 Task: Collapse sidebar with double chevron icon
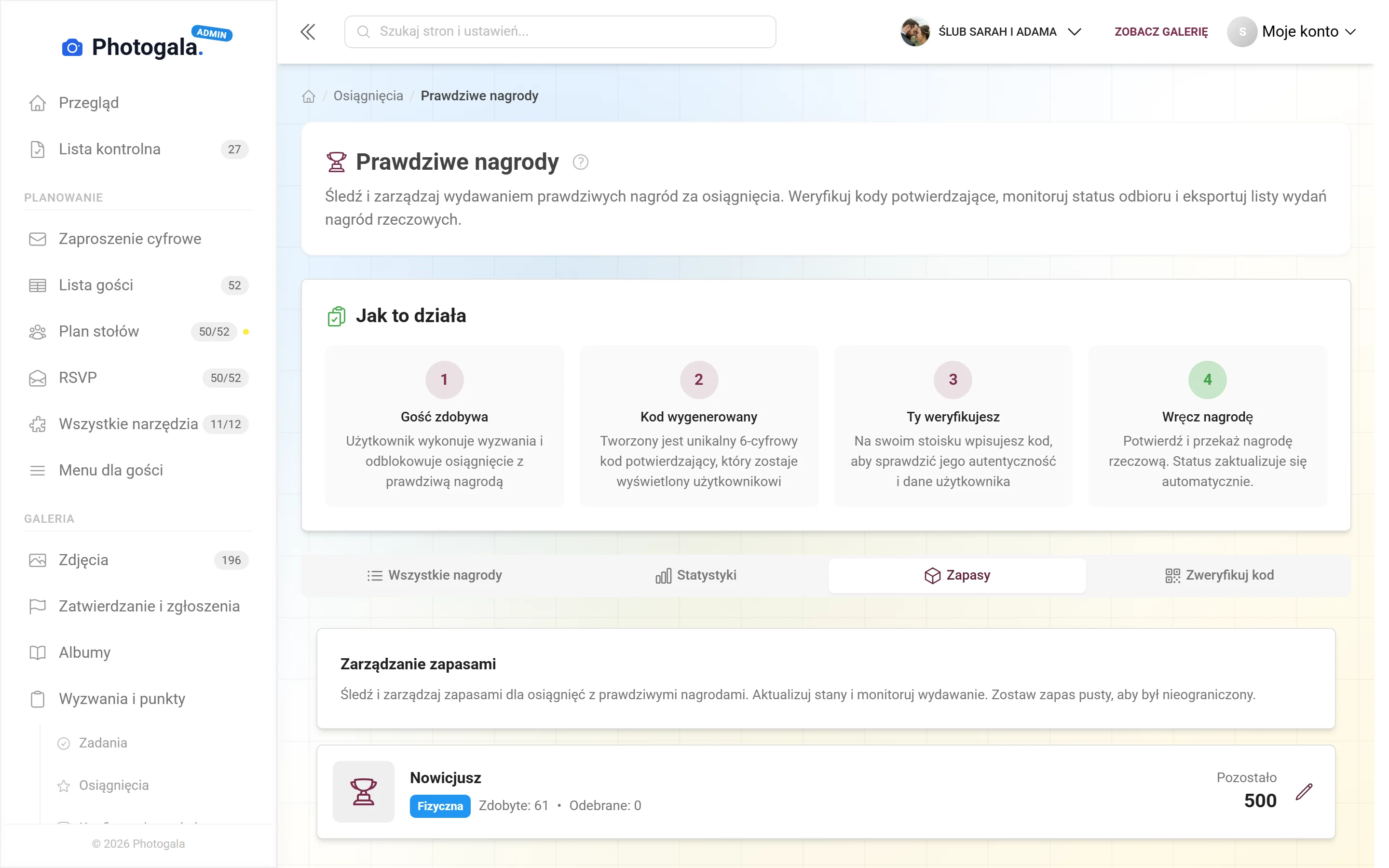pyautogui.click(x=308, y=31)
